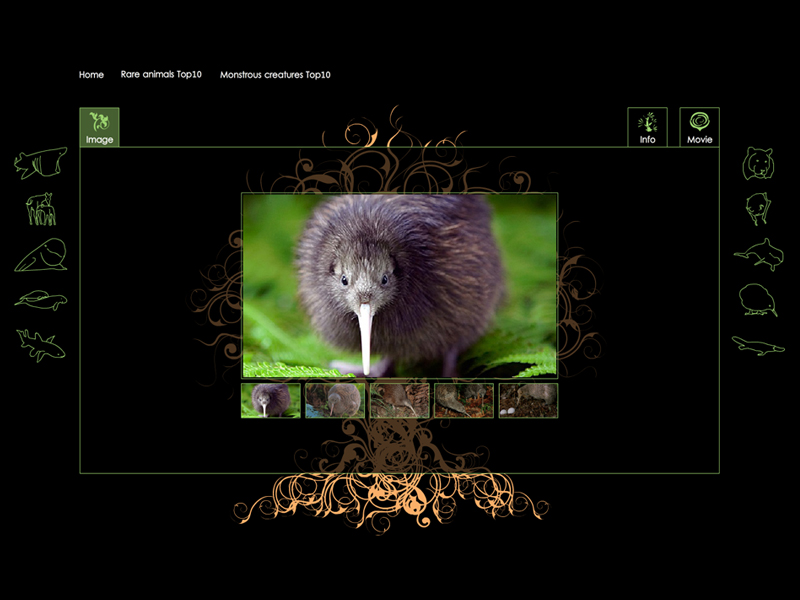Select third thumbnail of brown kiwi walking

click(399, 401)
